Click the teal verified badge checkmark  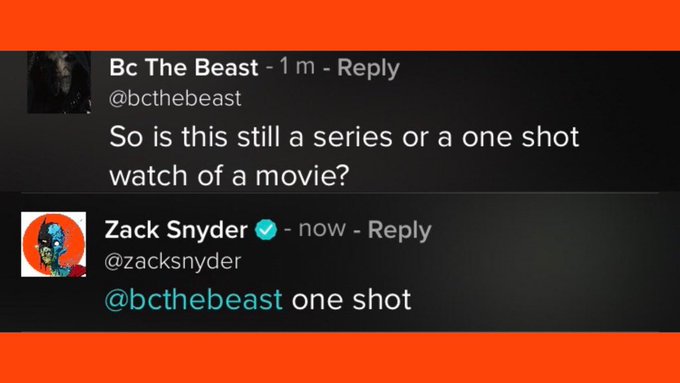tap(266, 230)
